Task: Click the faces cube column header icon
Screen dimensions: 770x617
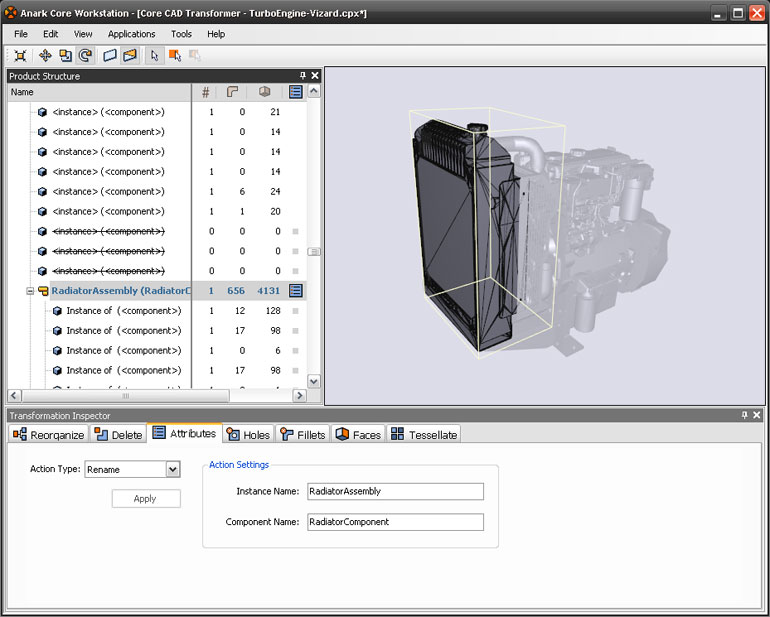Action: (265, 92)
